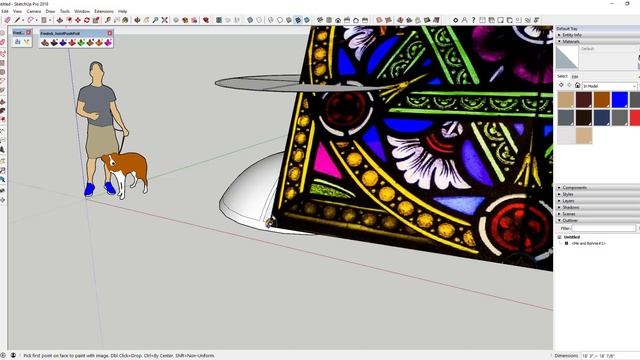Click green JointPushPull tool icon
640x360 pixels.
coord(81,42)
